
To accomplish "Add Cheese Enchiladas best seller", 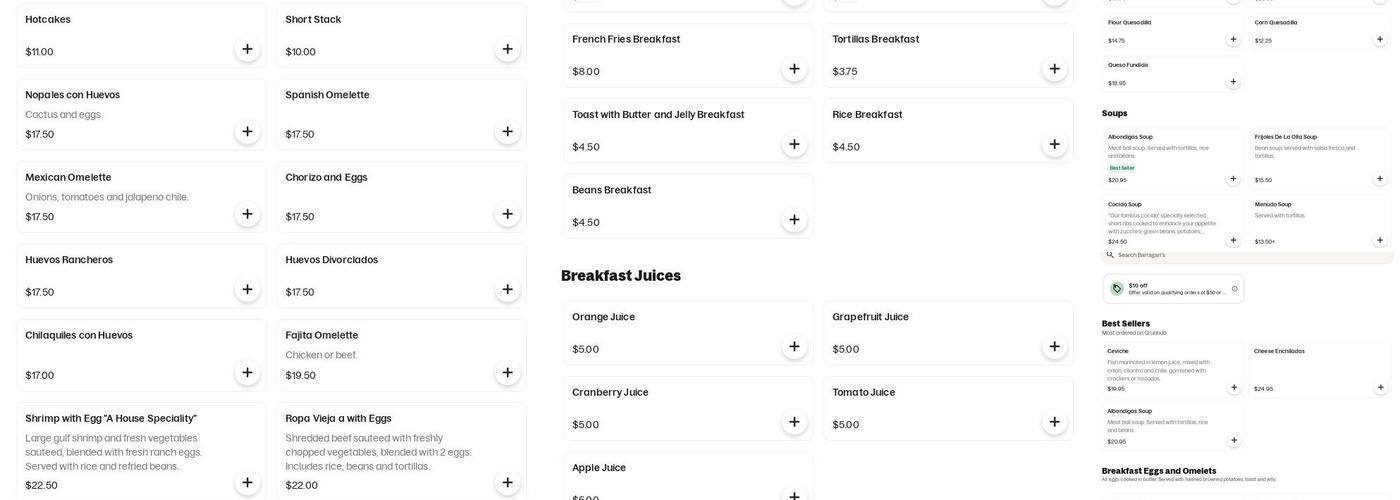I will [x=1380, y=388].
